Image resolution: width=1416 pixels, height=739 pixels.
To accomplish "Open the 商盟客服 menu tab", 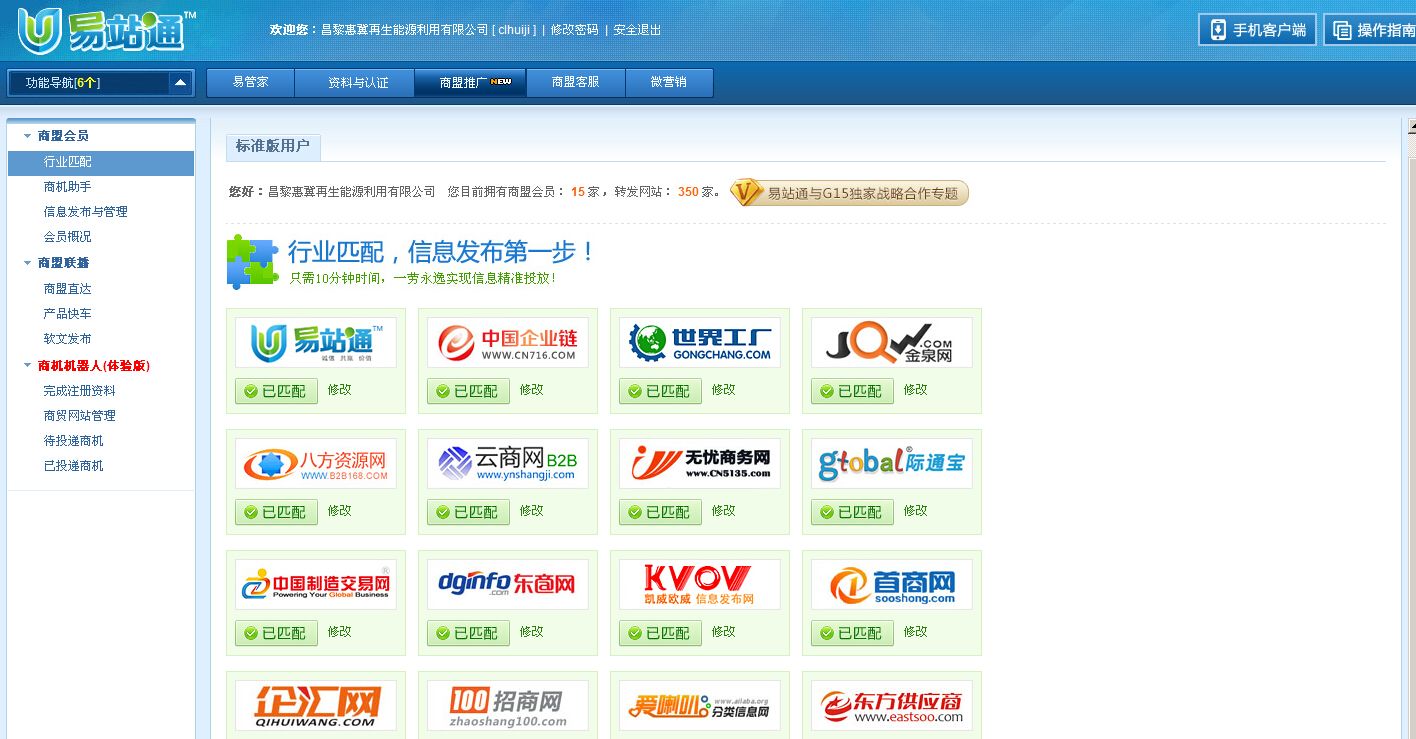I will pyautogui.click(x=575, y=82).
